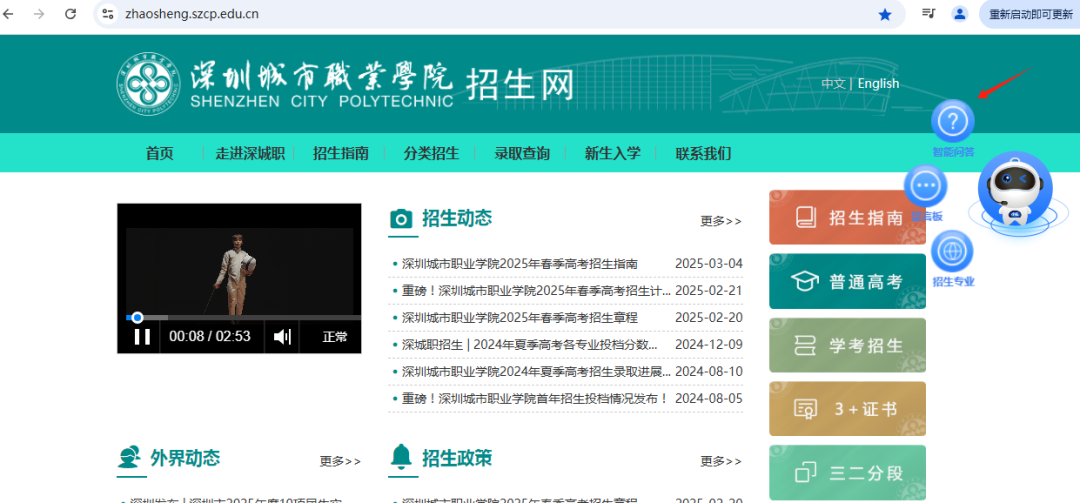Change video playback speed 正常
Screen dimensions: 1080x503
pos(335,337)
